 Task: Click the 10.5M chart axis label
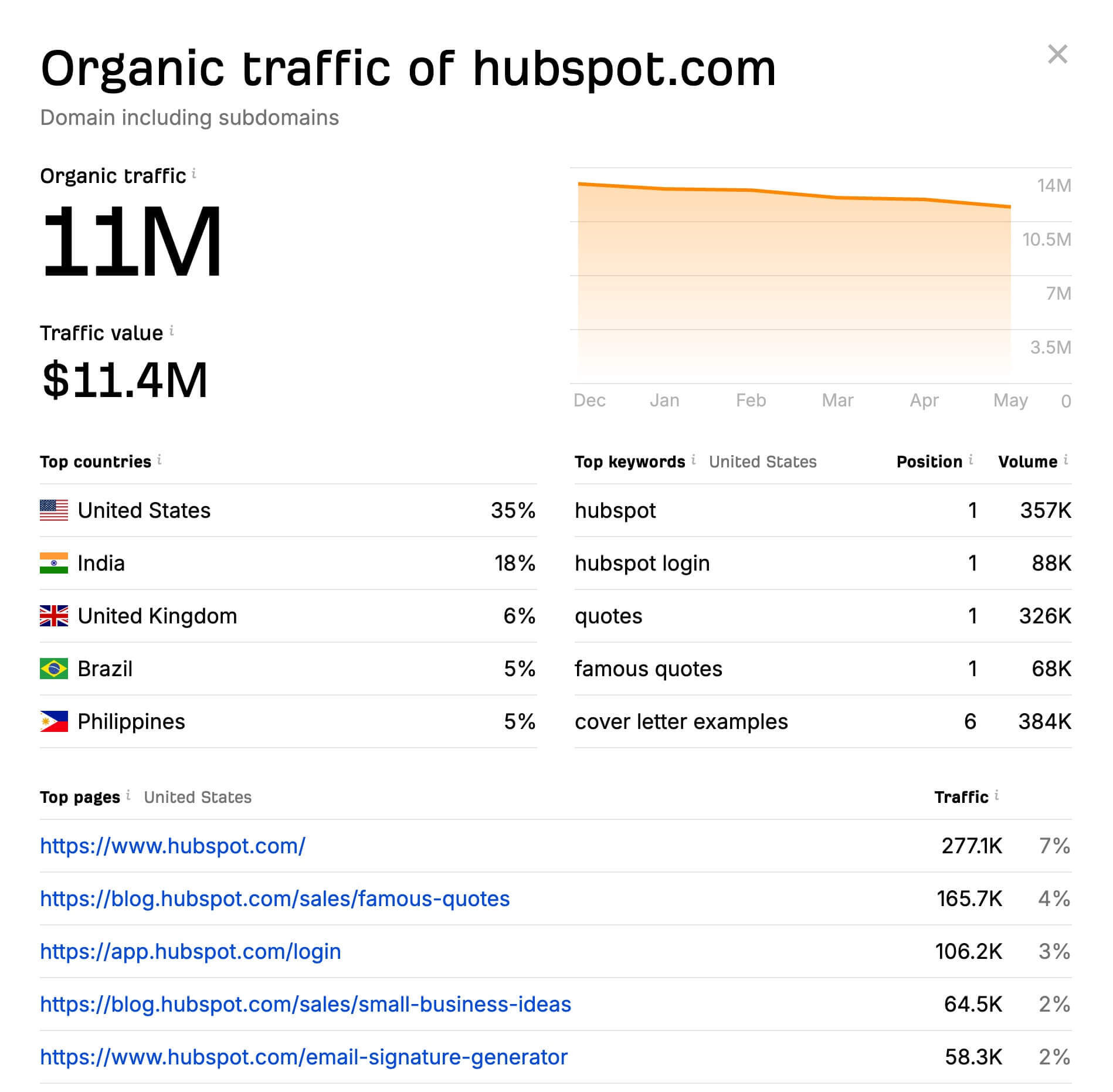point(1047,239)
